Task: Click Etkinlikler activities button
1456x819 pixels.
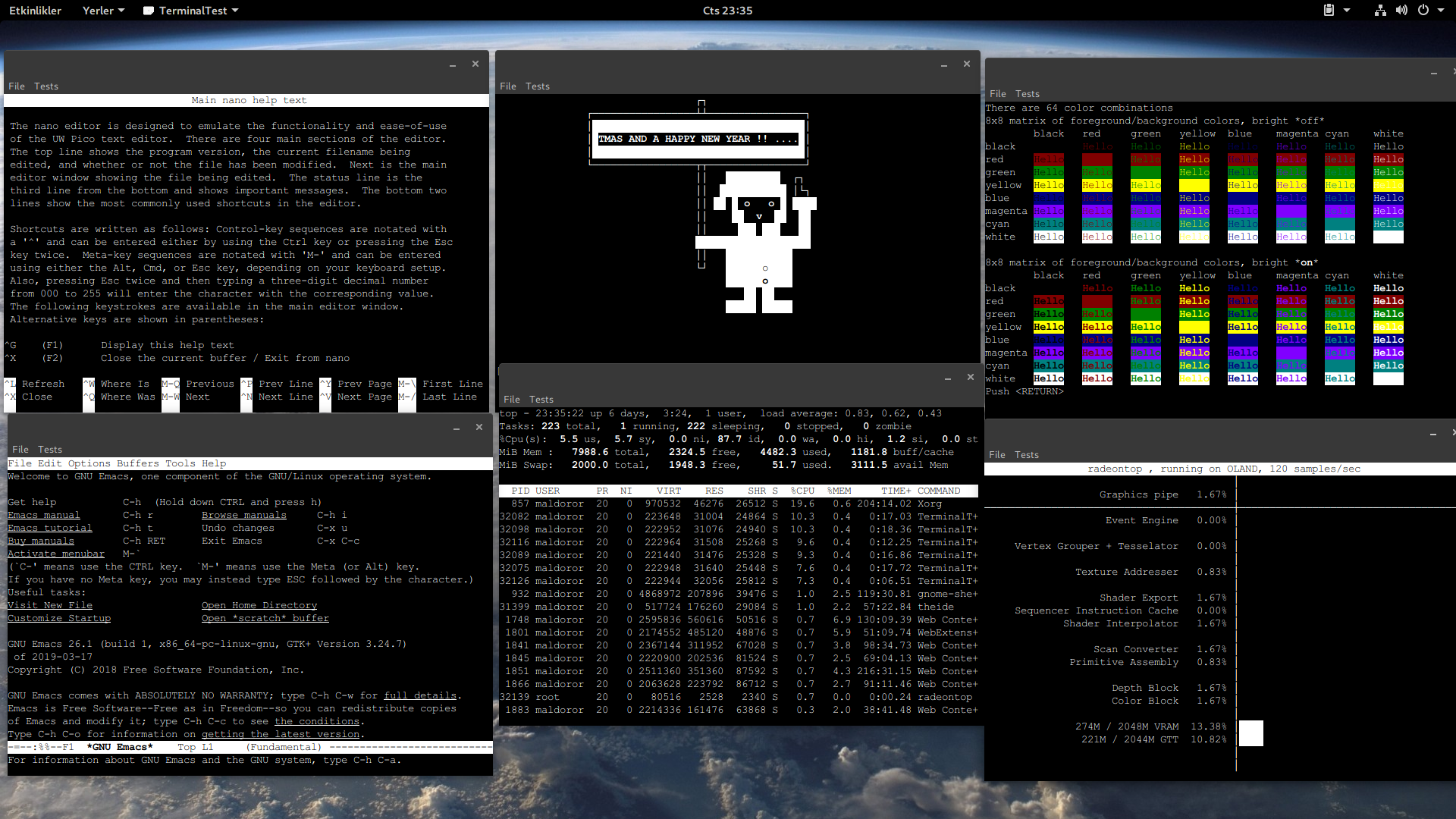Action: tap(35, 11)
